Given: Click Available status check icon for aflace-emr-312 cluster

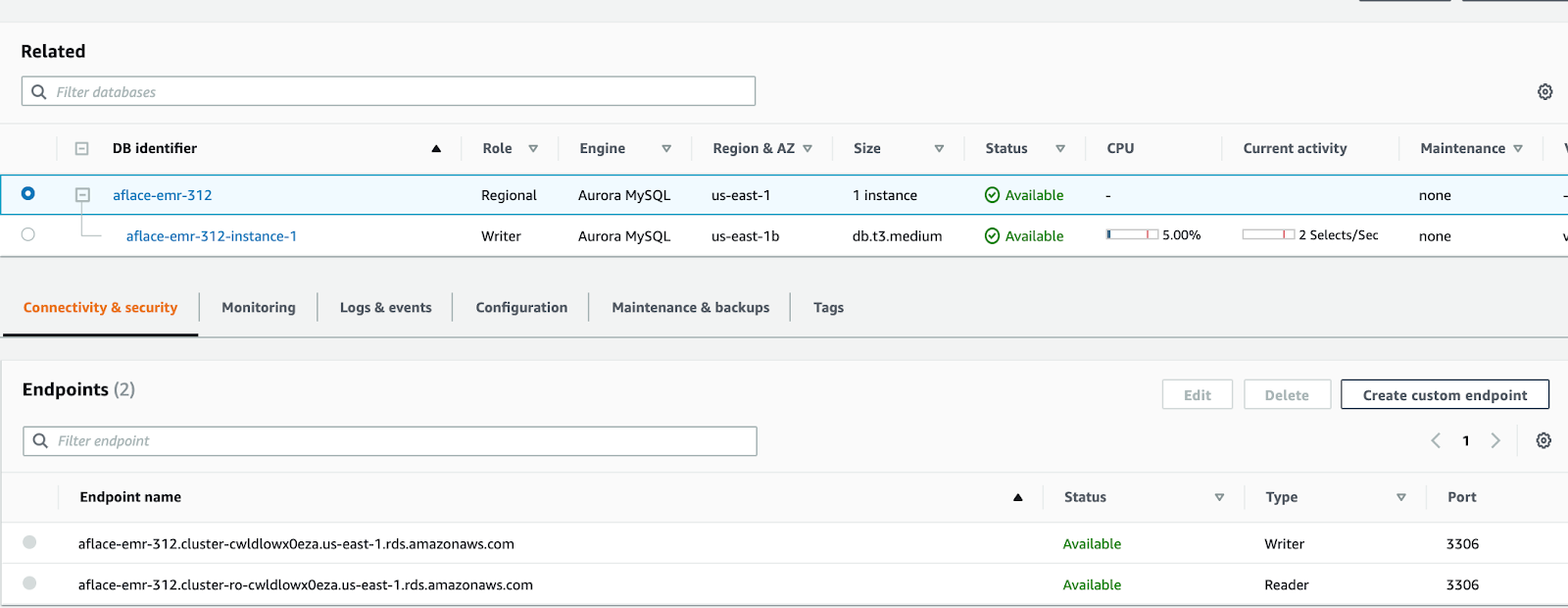Looking at the screenshot, I should [992, 195].
